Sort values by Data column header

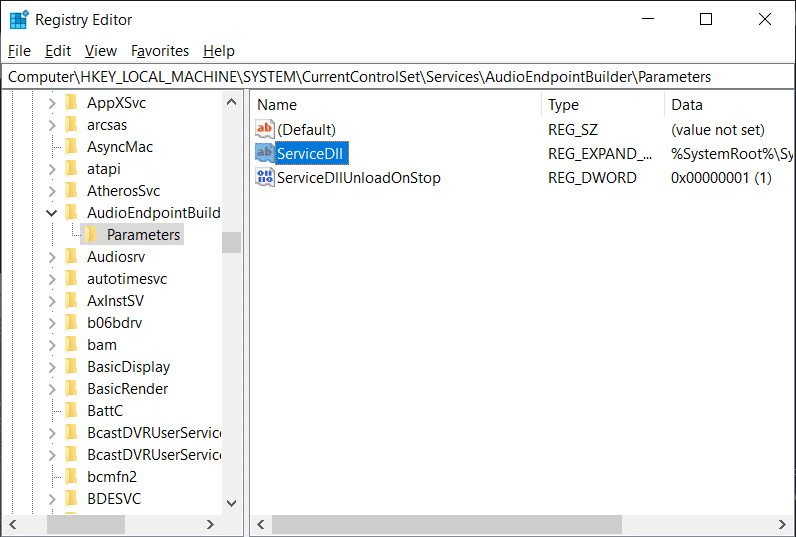729,105
